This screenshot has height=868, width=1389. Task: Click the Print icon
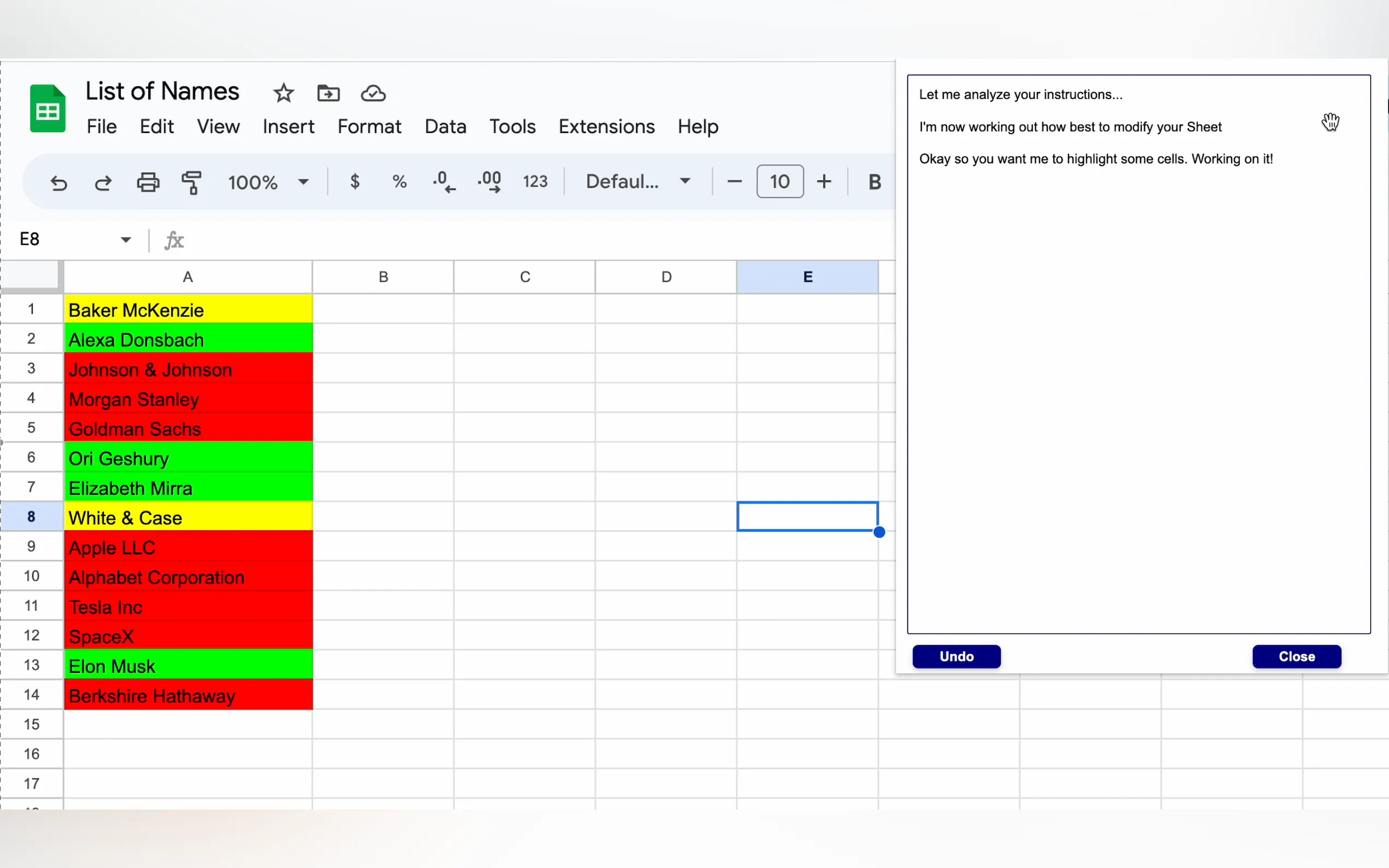tap(148, 183)
